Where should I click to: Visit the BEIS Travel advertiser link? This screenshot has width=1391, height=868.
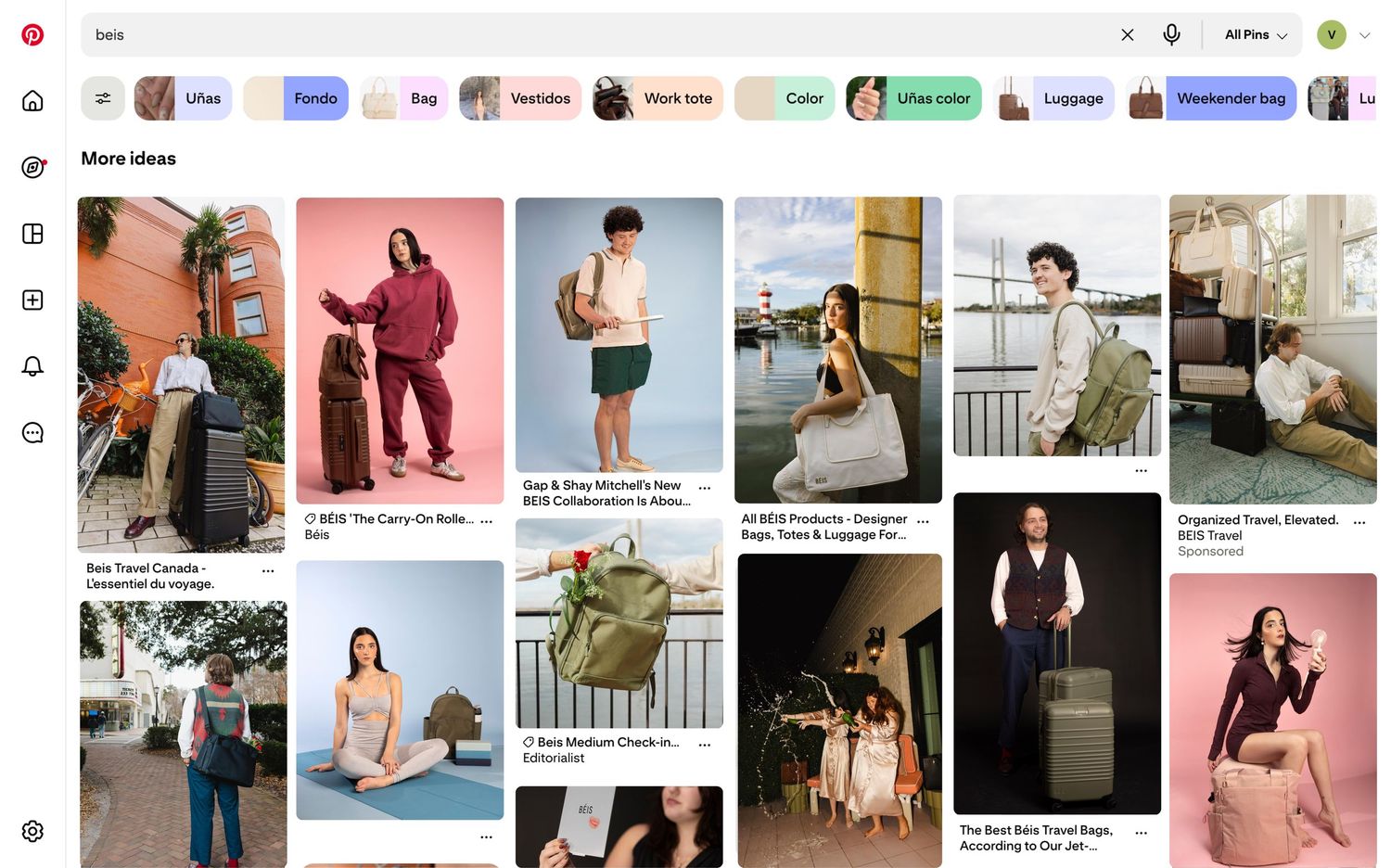click(x=1210, y=536)
